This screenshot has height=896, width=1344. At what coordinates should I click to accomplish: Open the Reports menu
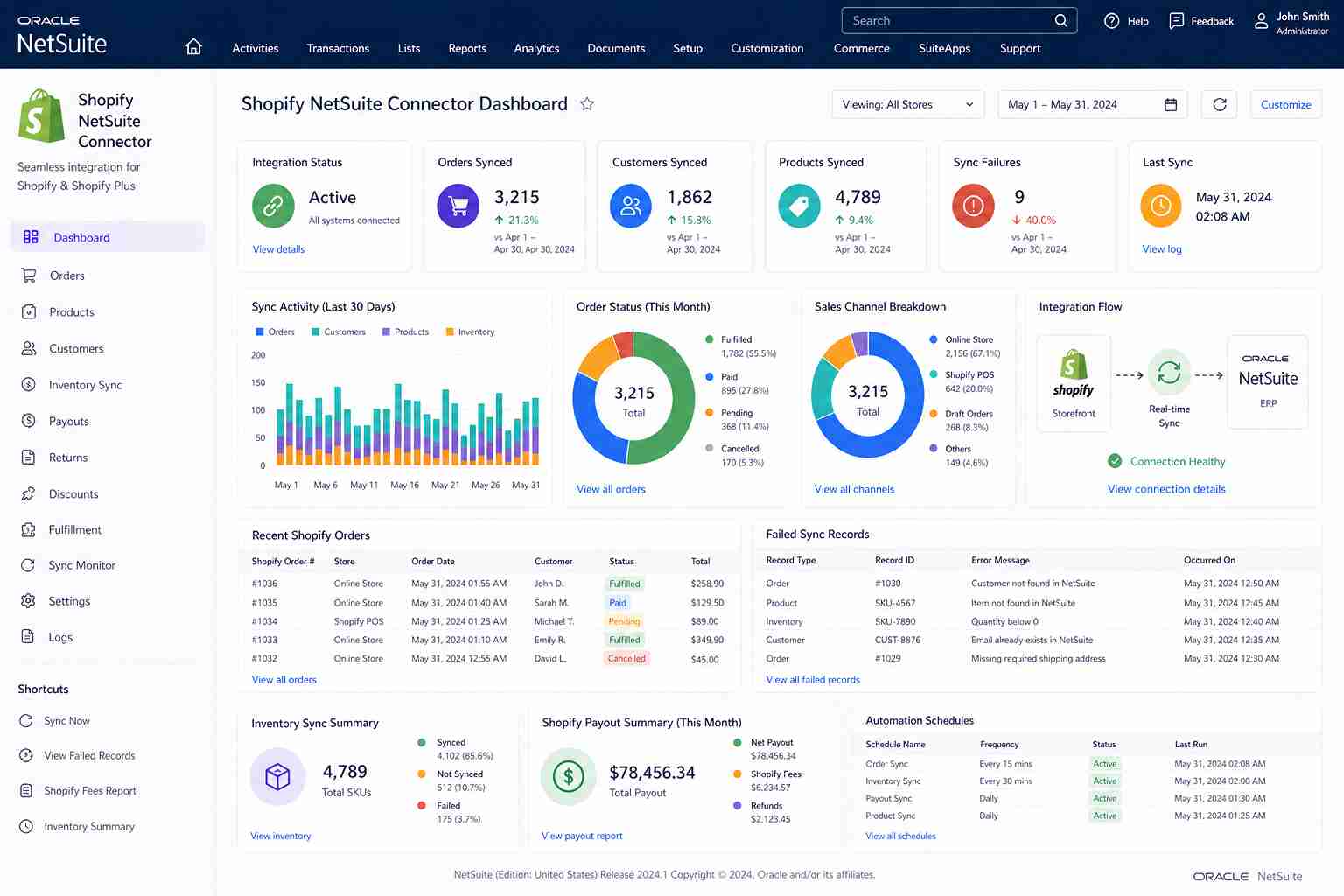coord(467,48)
